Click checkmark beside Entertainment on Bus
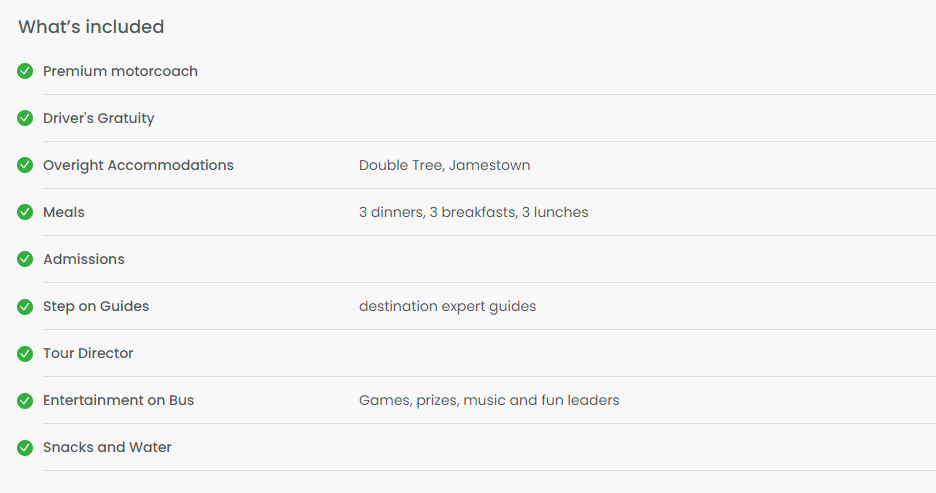The height and width of the screenshot is (493, 936). 25,400
